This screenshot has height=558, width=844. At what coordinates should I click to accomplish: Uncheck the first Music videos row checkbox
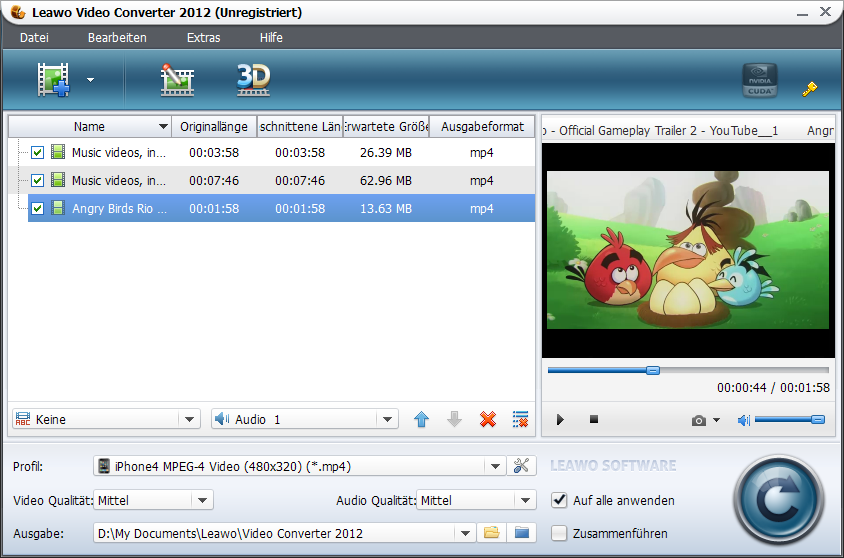tap(37, 153)
